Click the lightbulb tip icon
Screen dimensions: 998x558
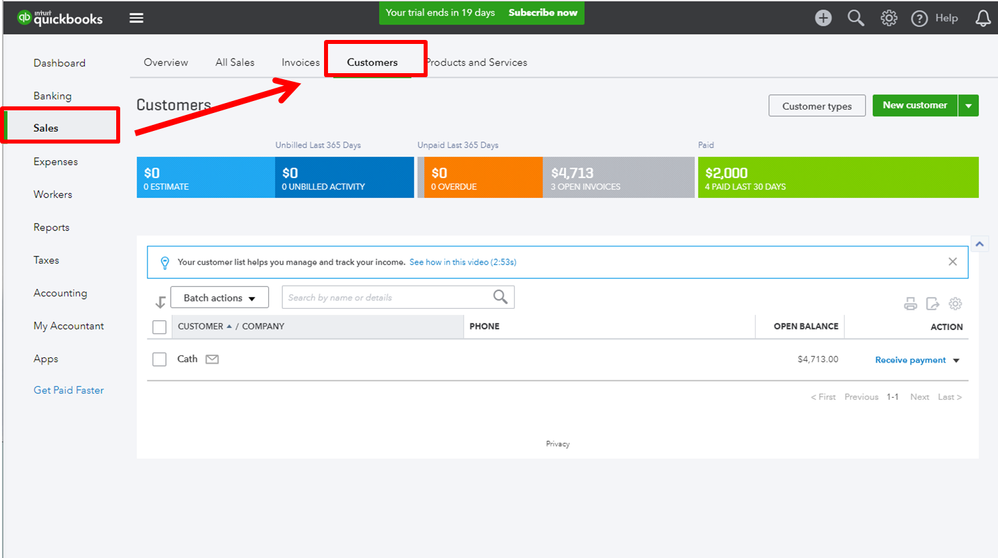(165, 262)
